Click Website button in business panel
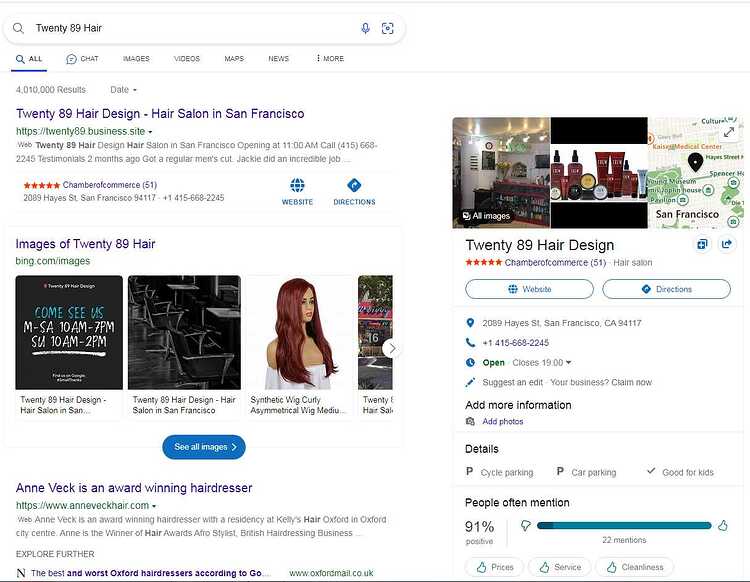 click(x=529, y=289)
